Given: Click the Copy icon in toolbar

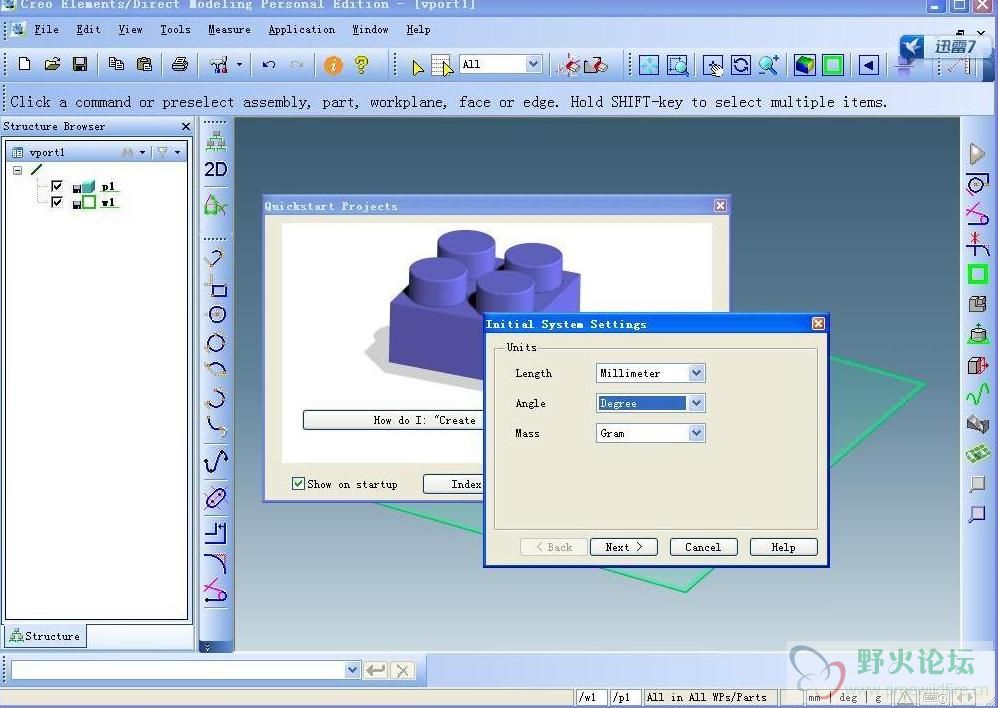Looking at the screenshot, I should 116,64.
